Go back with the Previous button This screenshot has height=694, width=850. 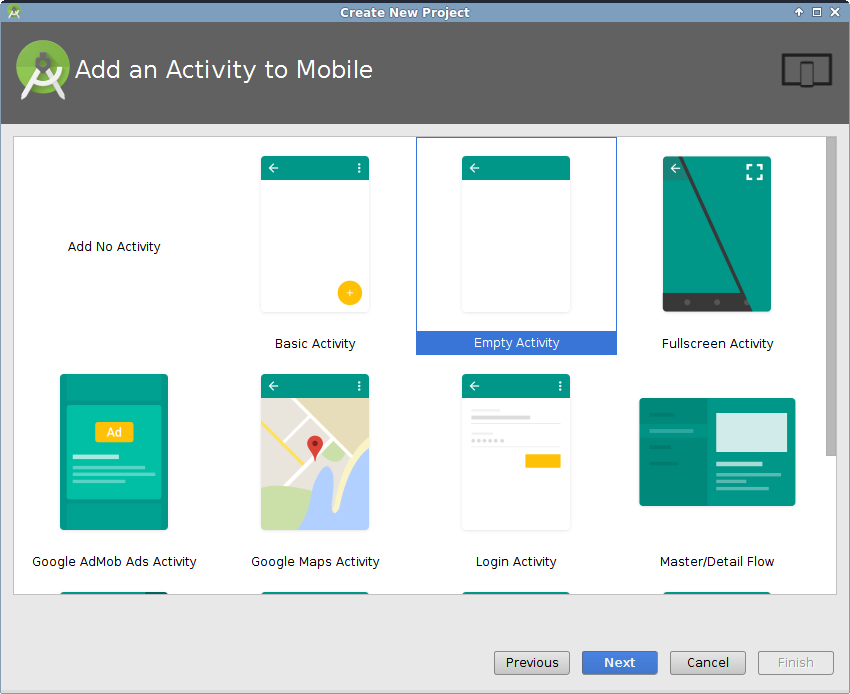click(x=532, y=663)
